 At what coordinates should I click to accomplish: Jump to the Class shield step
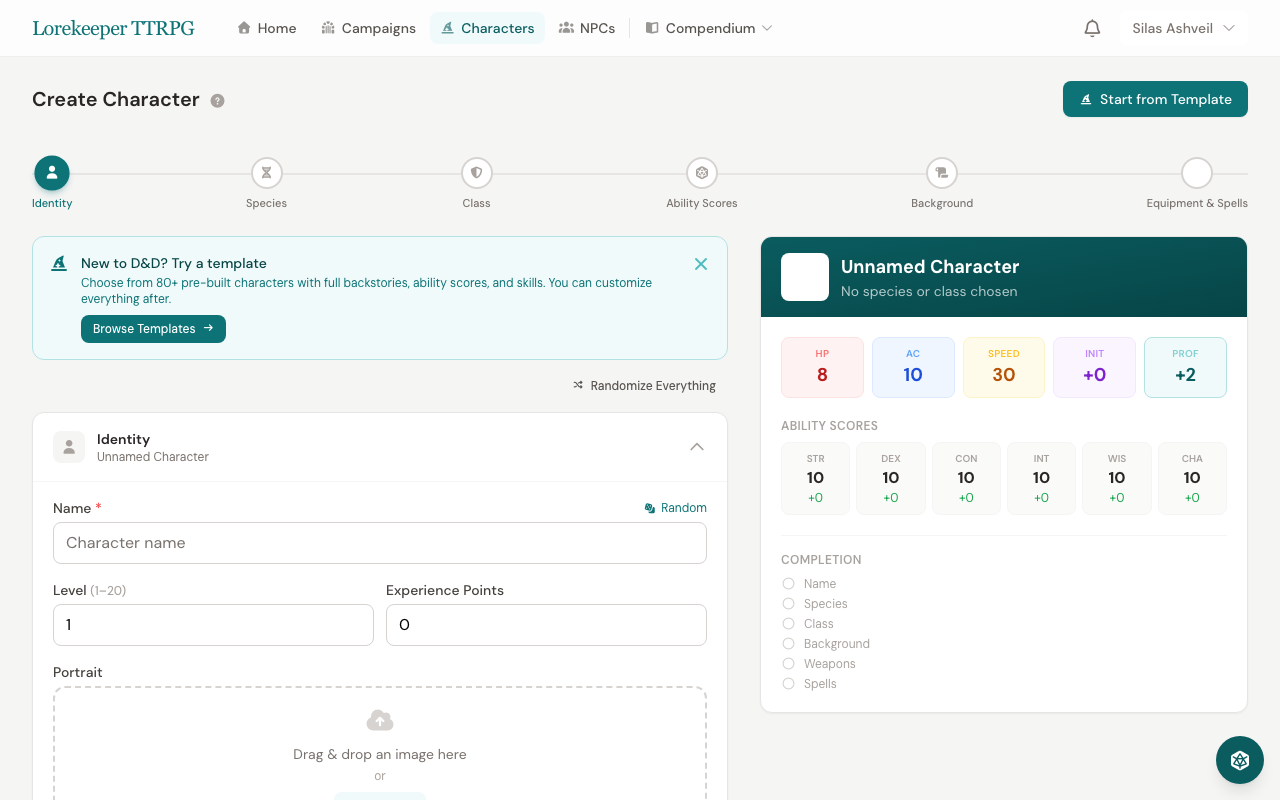(x=476, y=173)
